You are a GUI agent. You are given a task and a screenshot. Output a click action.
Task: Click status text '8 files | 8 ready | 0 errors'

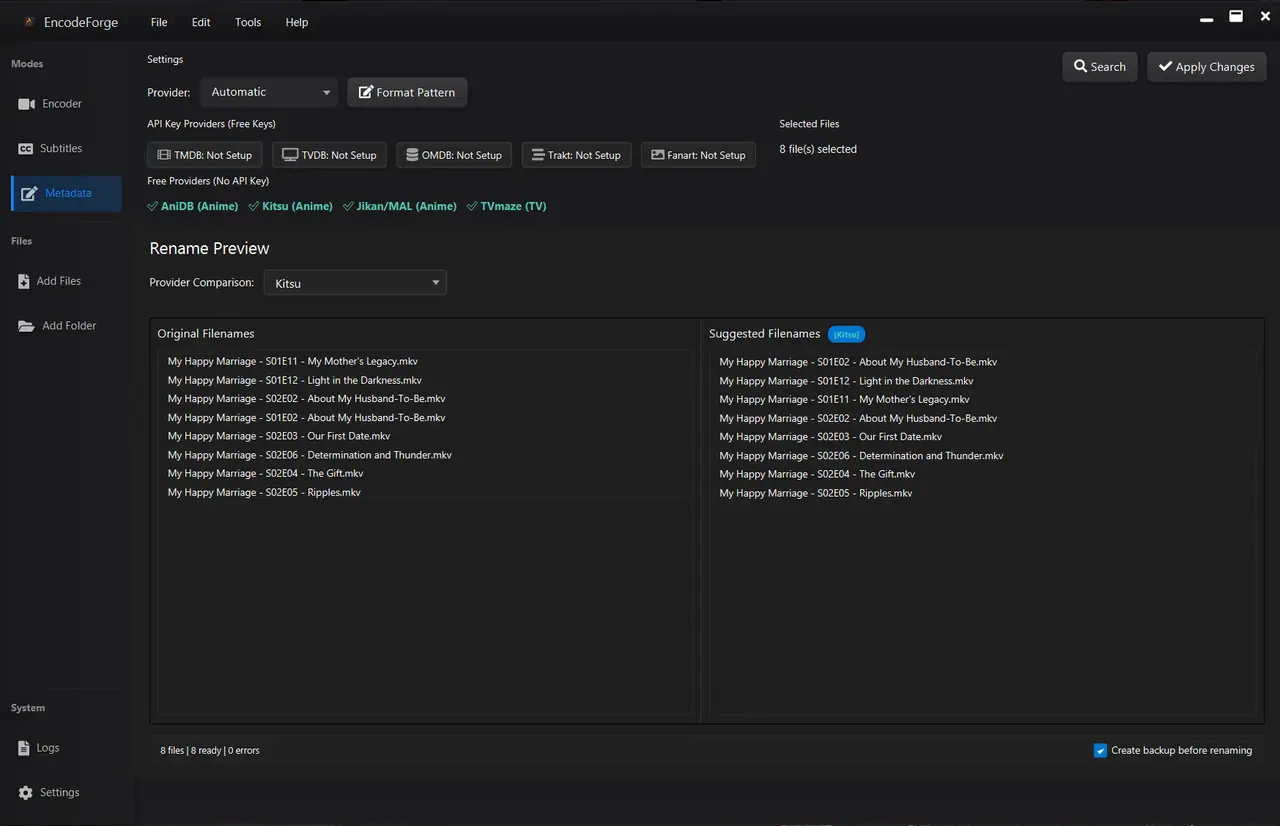210,750
